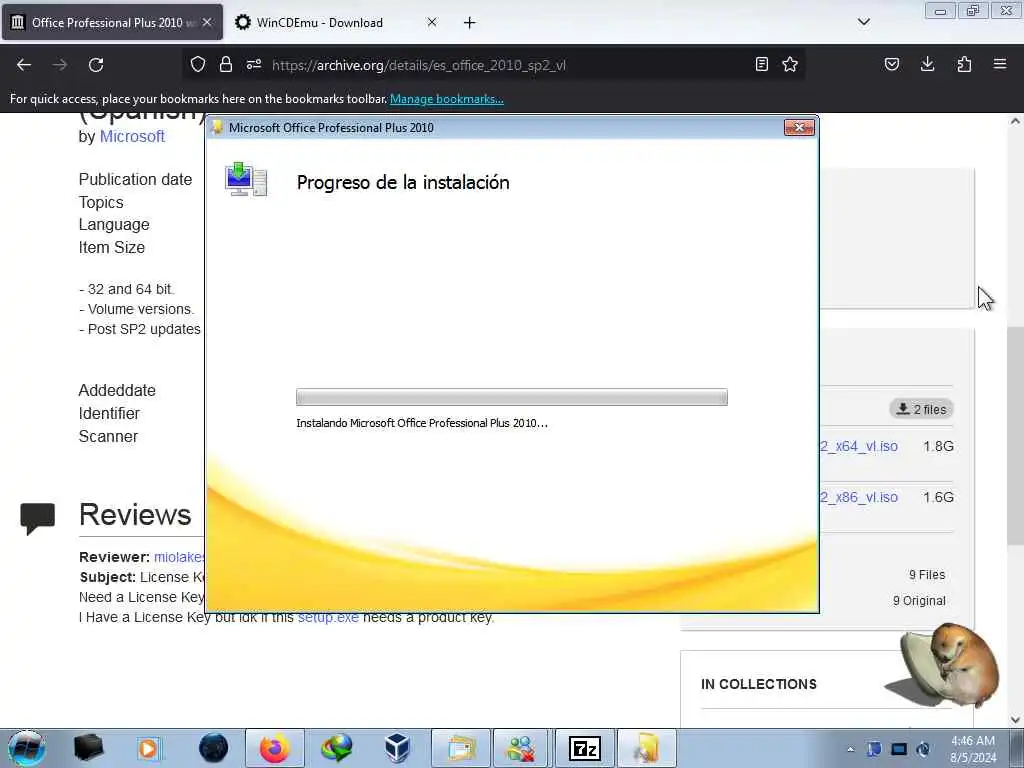Screen dimensions: 1024x768
Task: Download the x64_vl.iso file link
Action: point(859,446)
